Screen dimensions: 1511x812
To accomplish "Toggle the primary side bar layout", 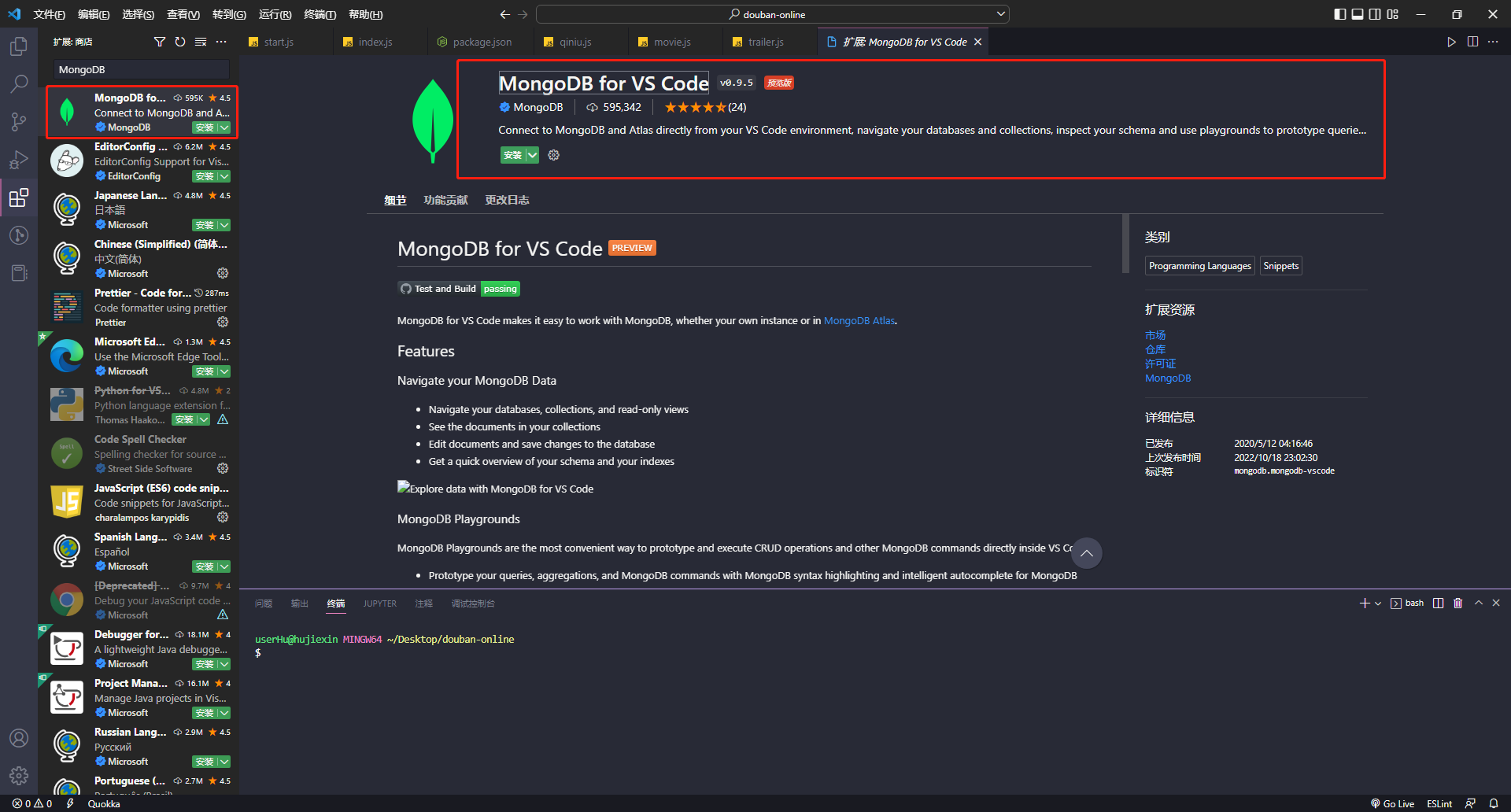I will point(1340,14).
